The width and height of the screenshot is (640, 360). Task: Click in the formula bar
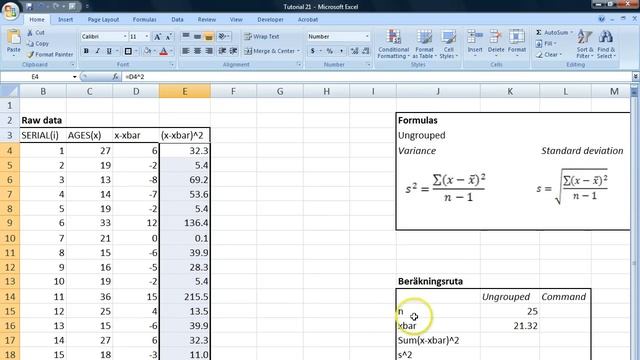(376, 77)
